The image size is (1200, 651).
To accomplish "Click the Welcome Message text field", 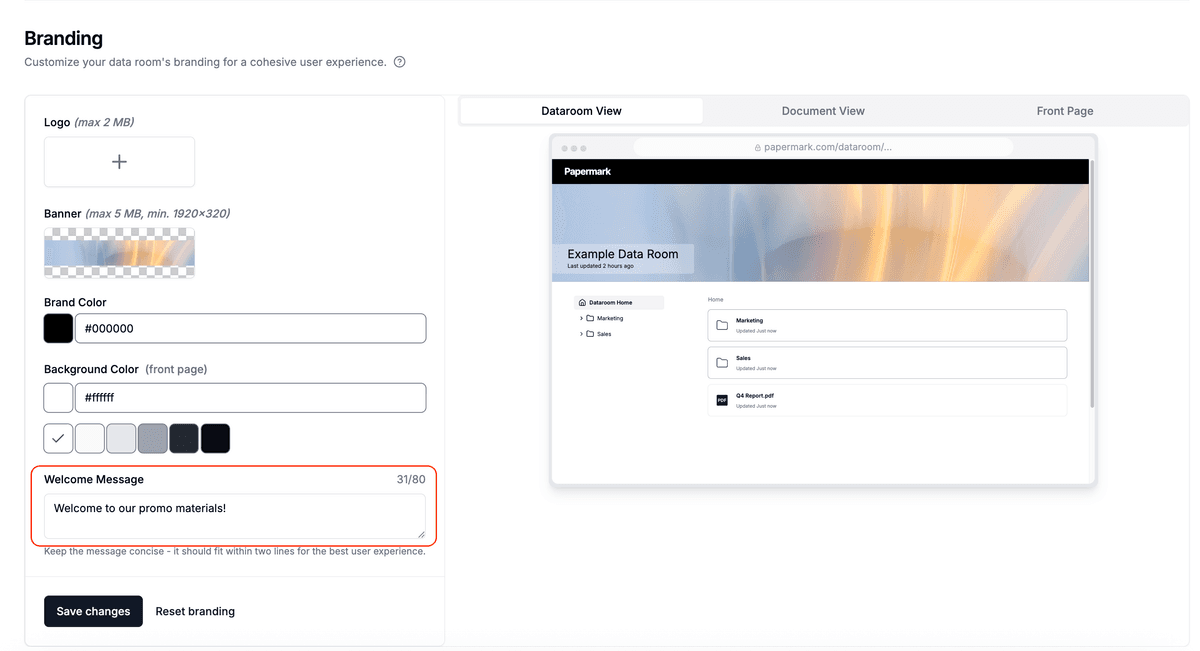I will (234, 516).
